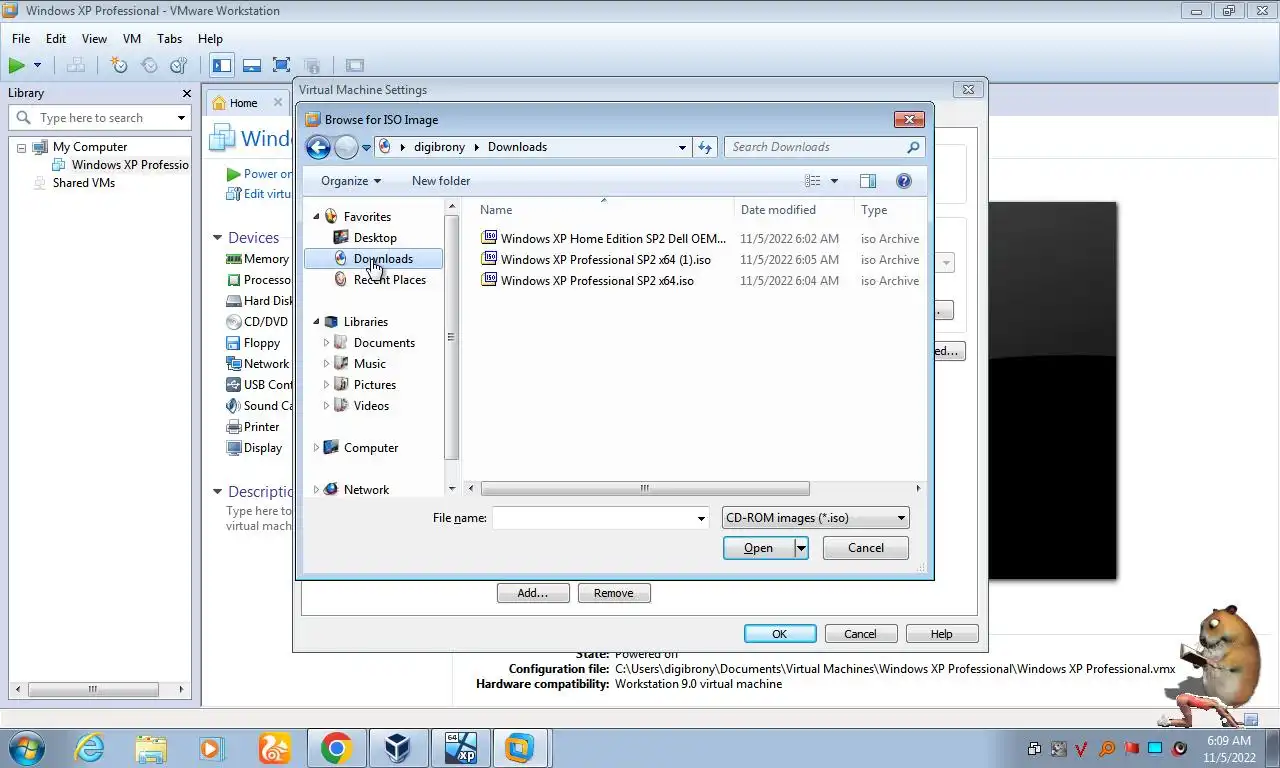Viewport: 1280px width, 768px height.
Task: Click the Unity mode toolbar icon
Action: click(312, 66)
